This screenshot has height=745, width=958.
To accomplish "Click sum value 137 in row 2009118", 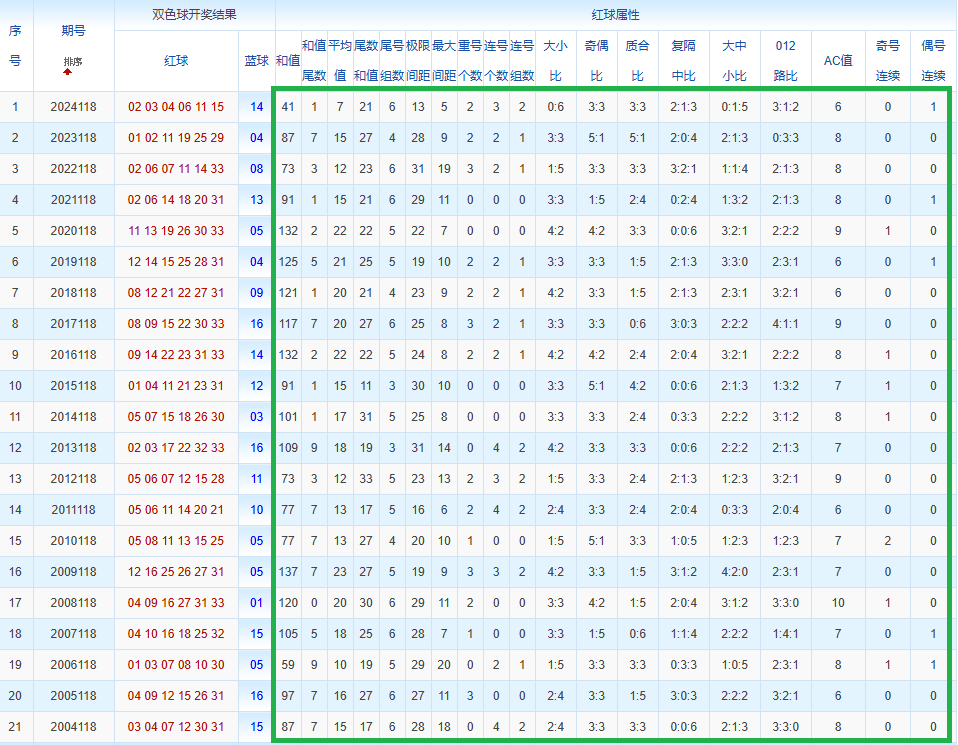I will click(288, 572).
